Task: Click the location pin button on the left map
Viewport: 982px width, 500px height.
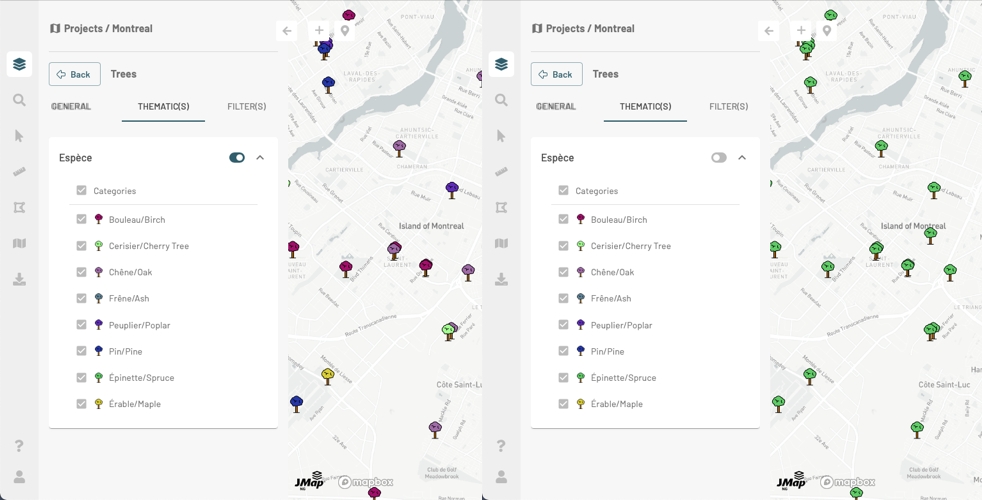Action: (x=345, y=31)
